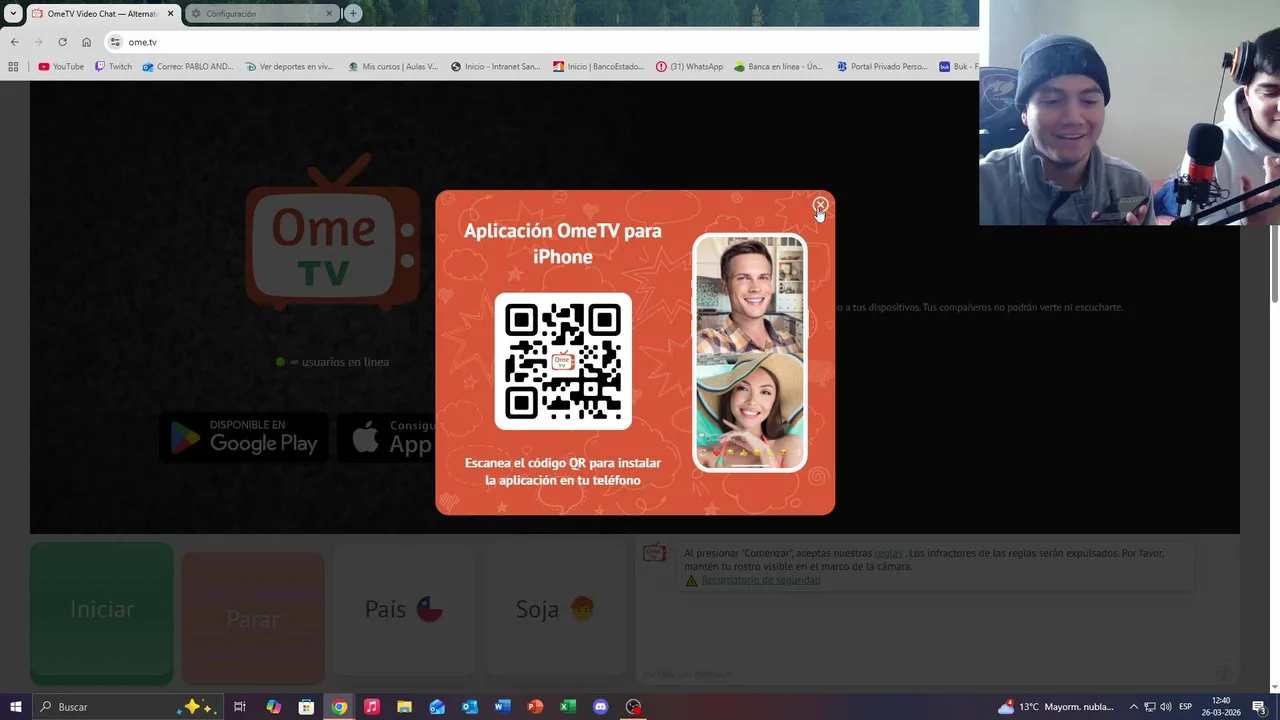Open the Buk bookmark

[x=958, y=67]
